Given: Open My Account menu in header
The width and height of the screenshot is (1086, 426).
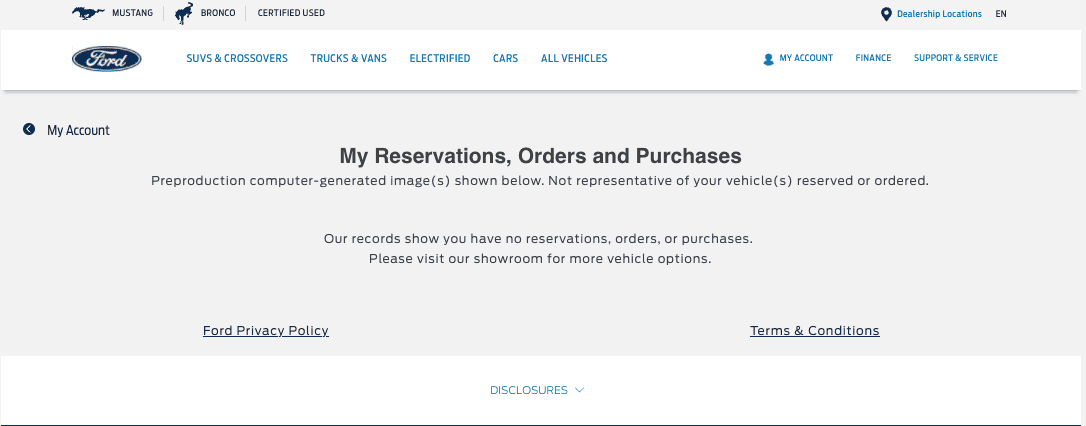Looking at the screenshot, I should click(x=806, y=58).
